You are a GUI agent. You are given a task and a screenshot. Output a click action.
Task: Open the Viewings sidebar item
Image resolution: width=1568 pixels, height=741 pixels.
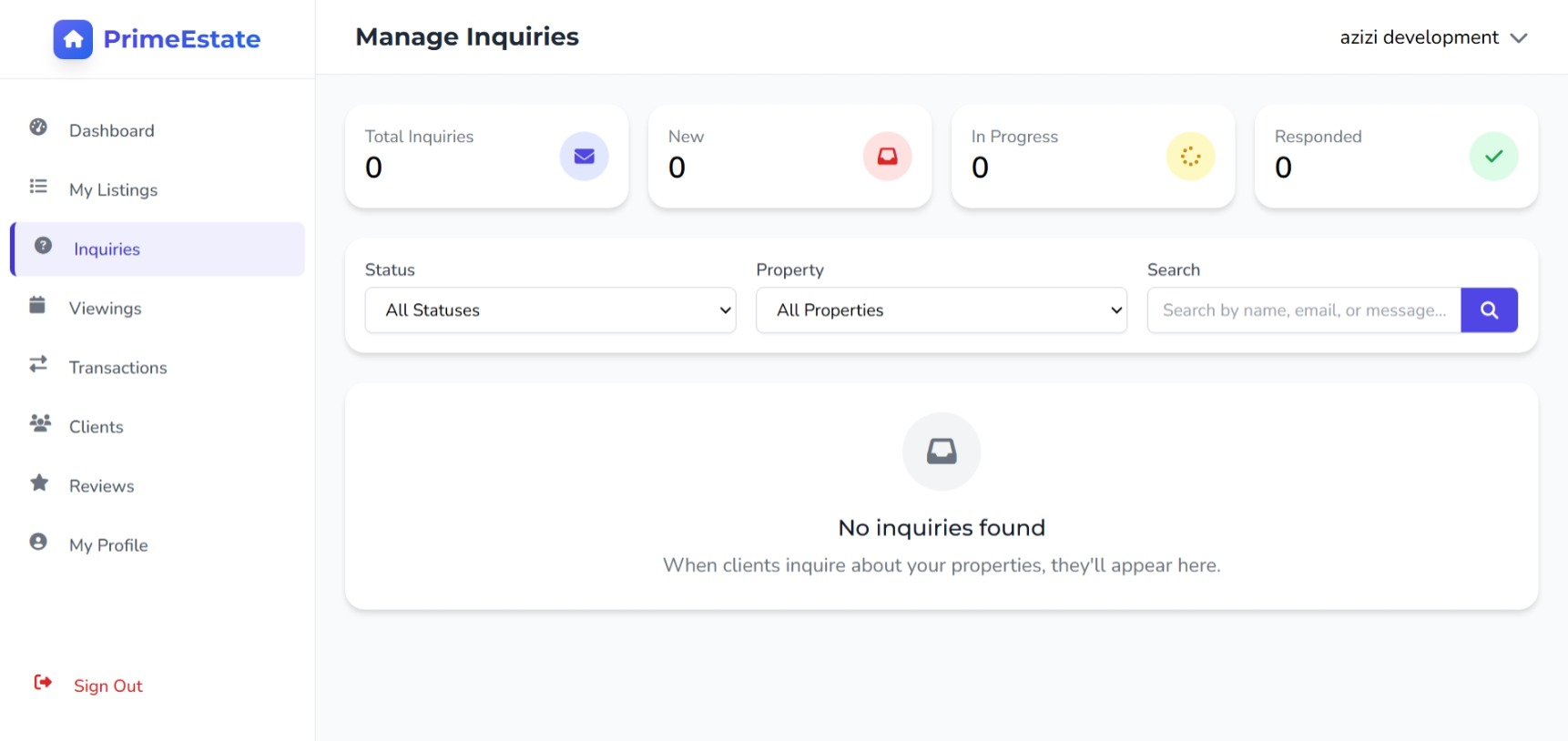coord(105,309)
